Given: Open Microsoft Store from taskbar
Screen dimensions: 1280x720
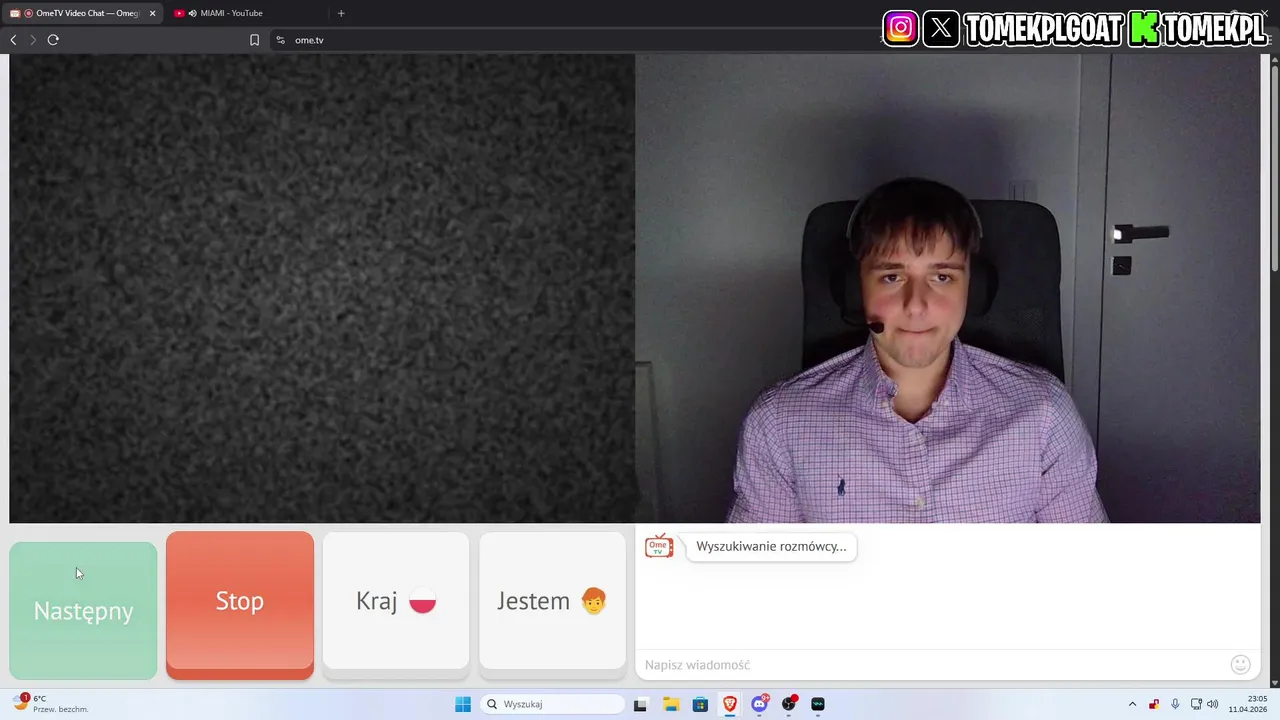Looking at the screenshot, I should (700, 704).
